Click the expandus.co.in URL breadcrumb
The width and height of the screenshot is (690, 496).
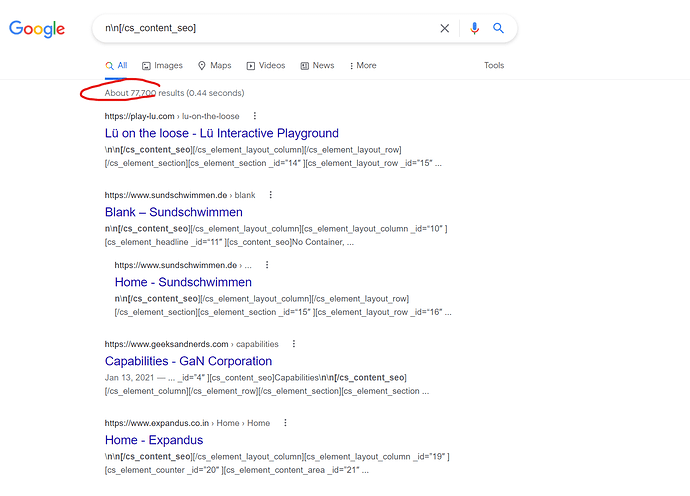pos(187,423)
